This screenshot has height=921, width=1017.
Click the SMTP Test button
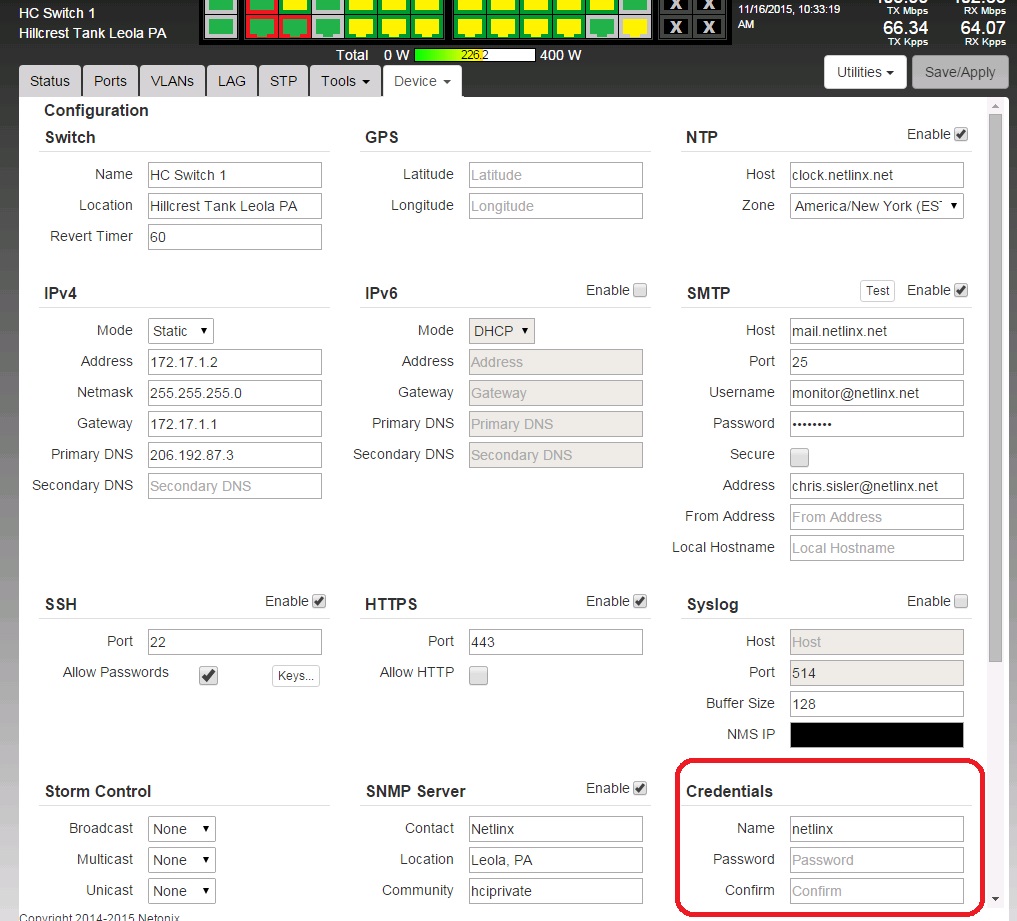(x=877, y=291)
